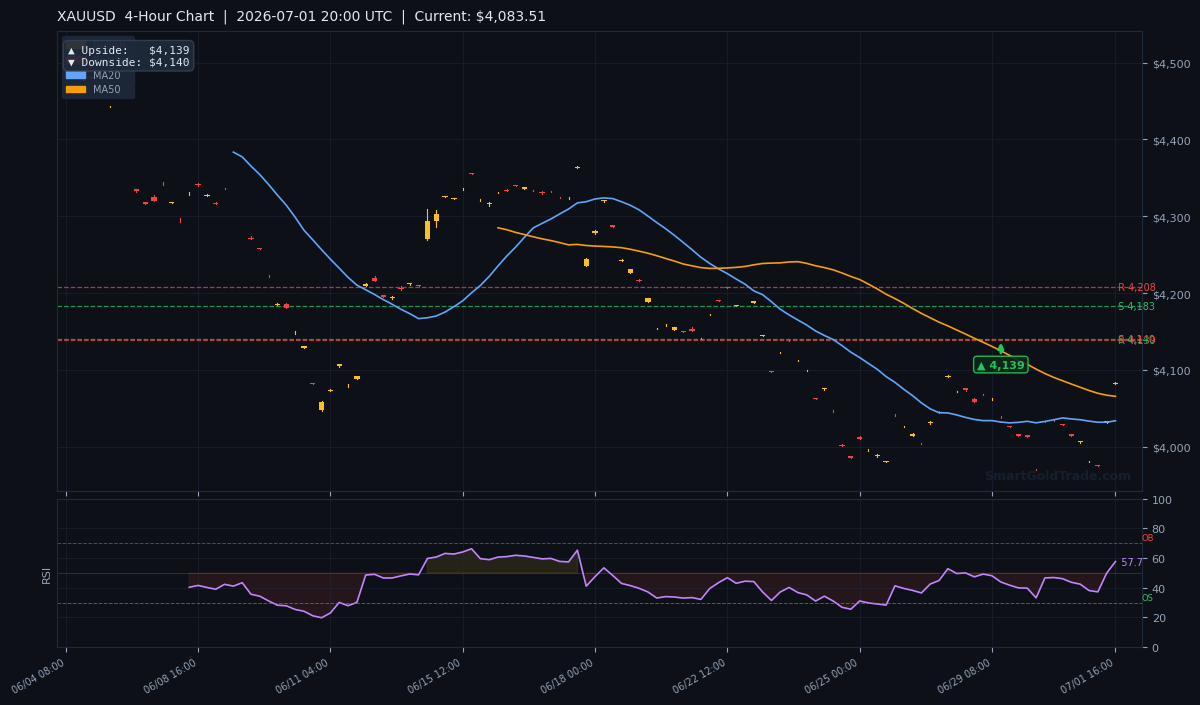Click the RSI axis value 100
The image size is (1200, 705).
tap(1162, 500)
